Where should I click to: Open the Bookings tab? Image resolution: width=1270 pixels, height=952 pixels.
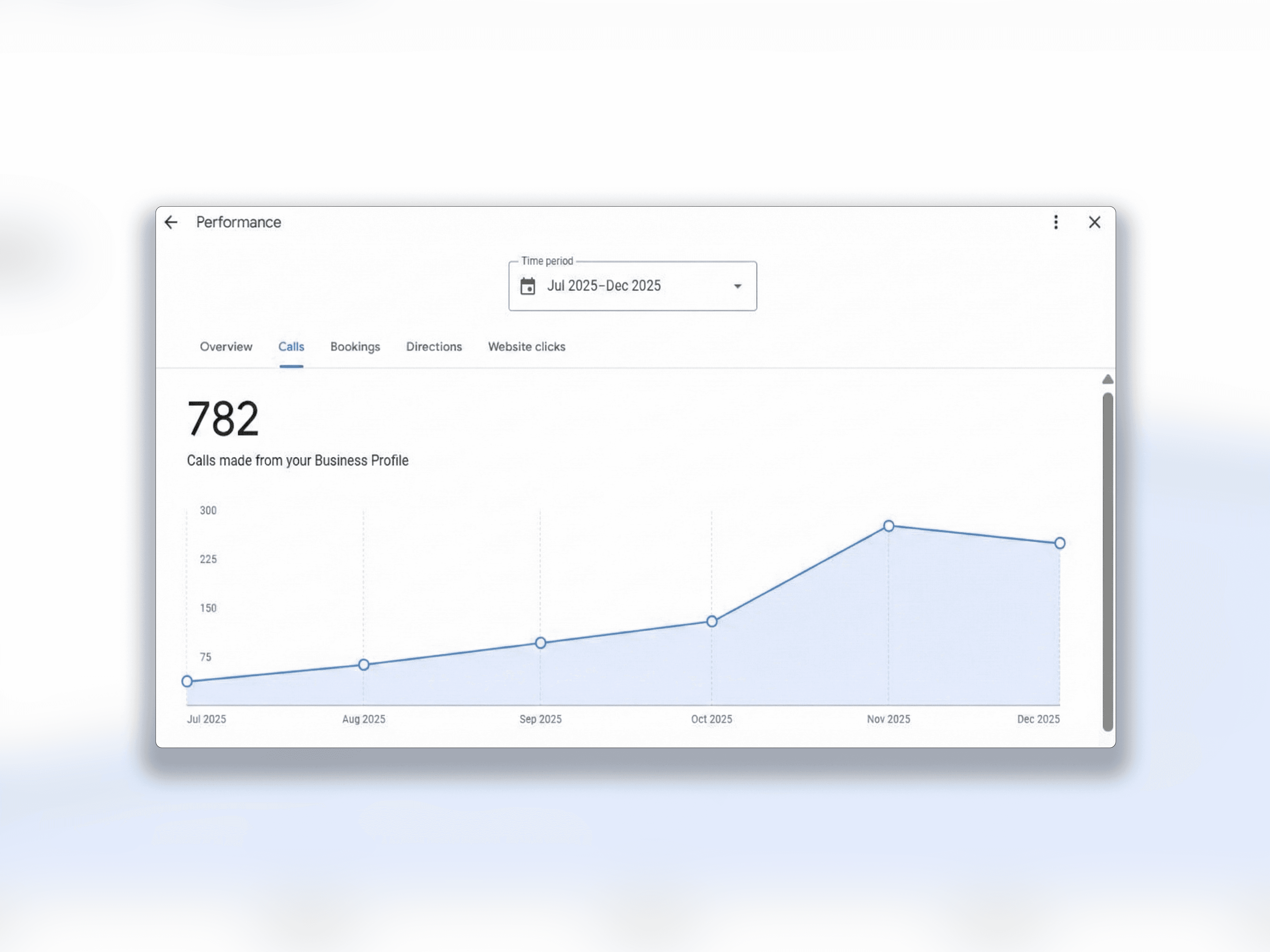[x=355, y=347]
